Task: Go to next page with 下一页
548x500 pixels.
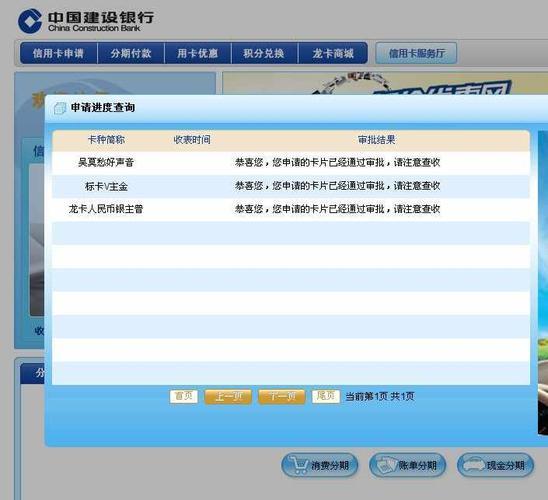Action: [x=282, y=397]
